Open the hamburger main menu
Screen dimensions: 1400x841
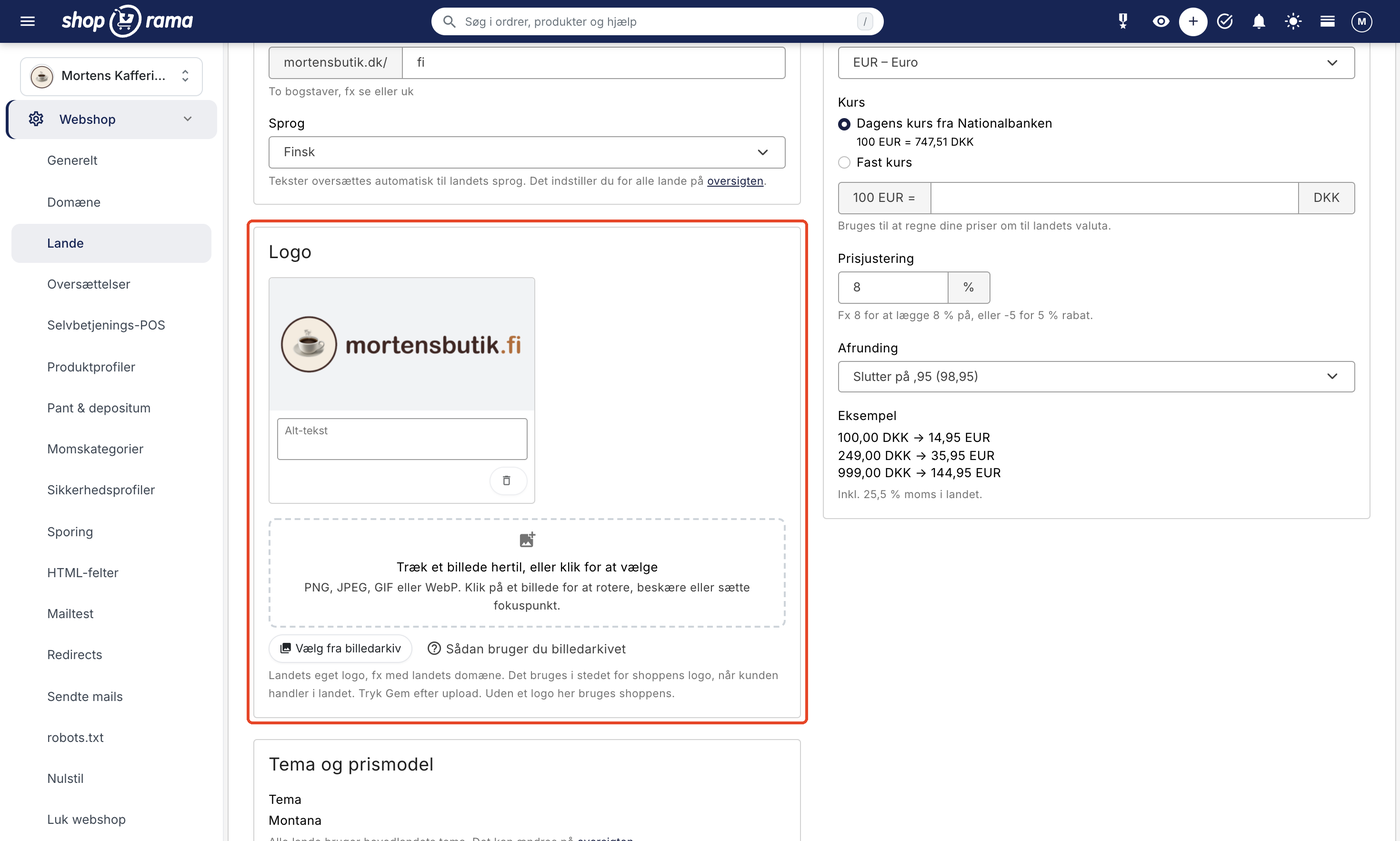tap(28, 21)
